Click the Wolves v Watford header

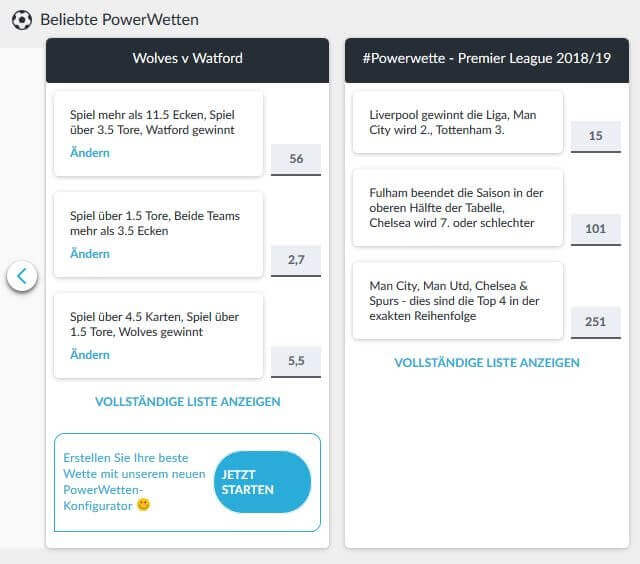[x=187, y=59]
